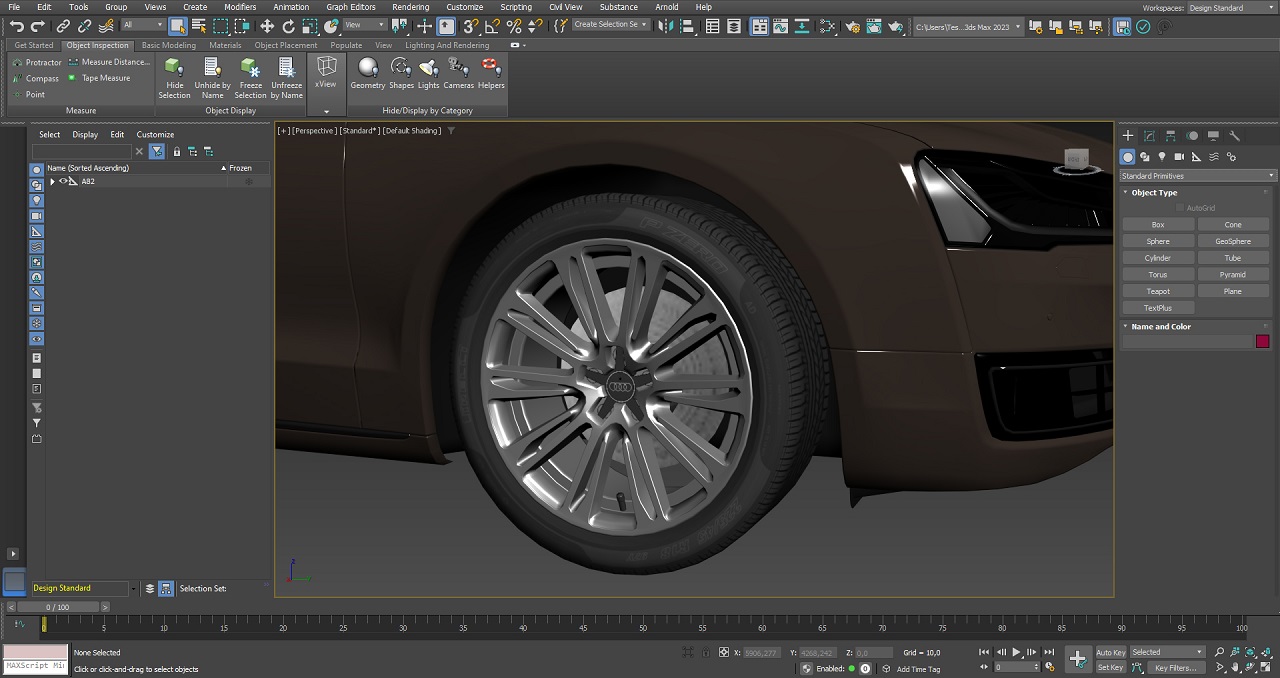The height and width of the screenshot is (678, 1280).
Task: Click the Hide Selection icon
Action: click(174, 68)
